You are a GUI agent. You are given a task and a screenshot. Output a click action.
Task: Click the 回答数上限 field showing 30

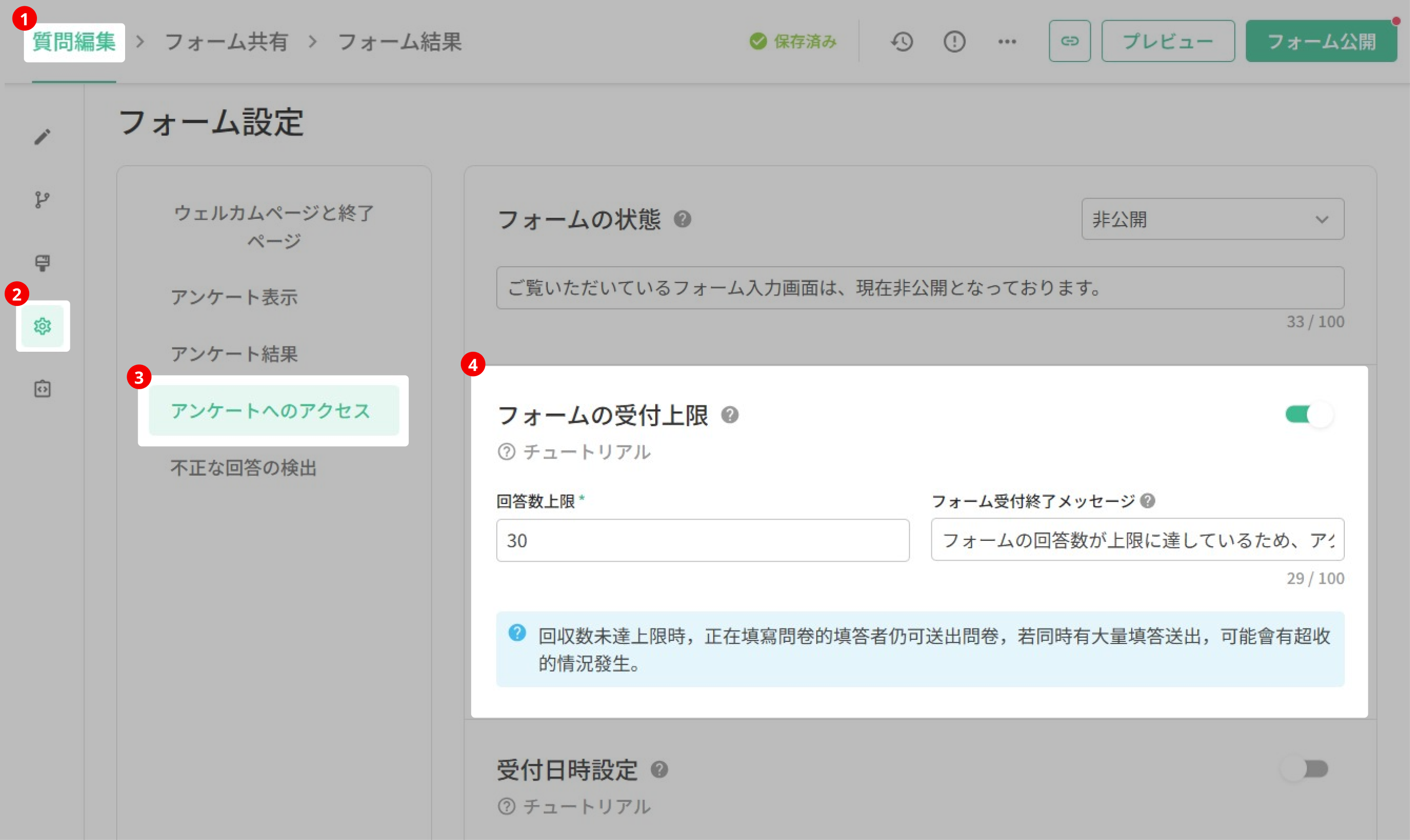(703, 540)
